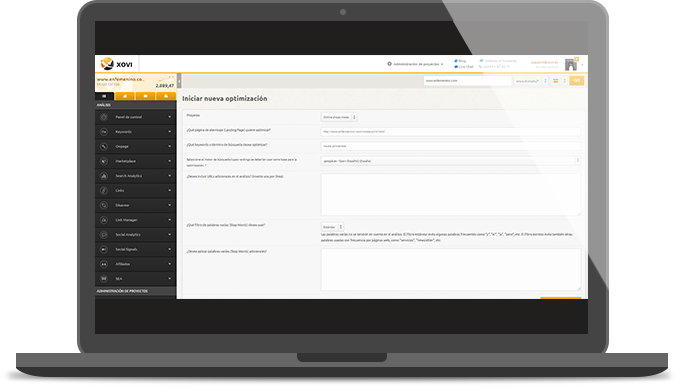
Task: Open the Blog link
Action: tap(460, 61)
